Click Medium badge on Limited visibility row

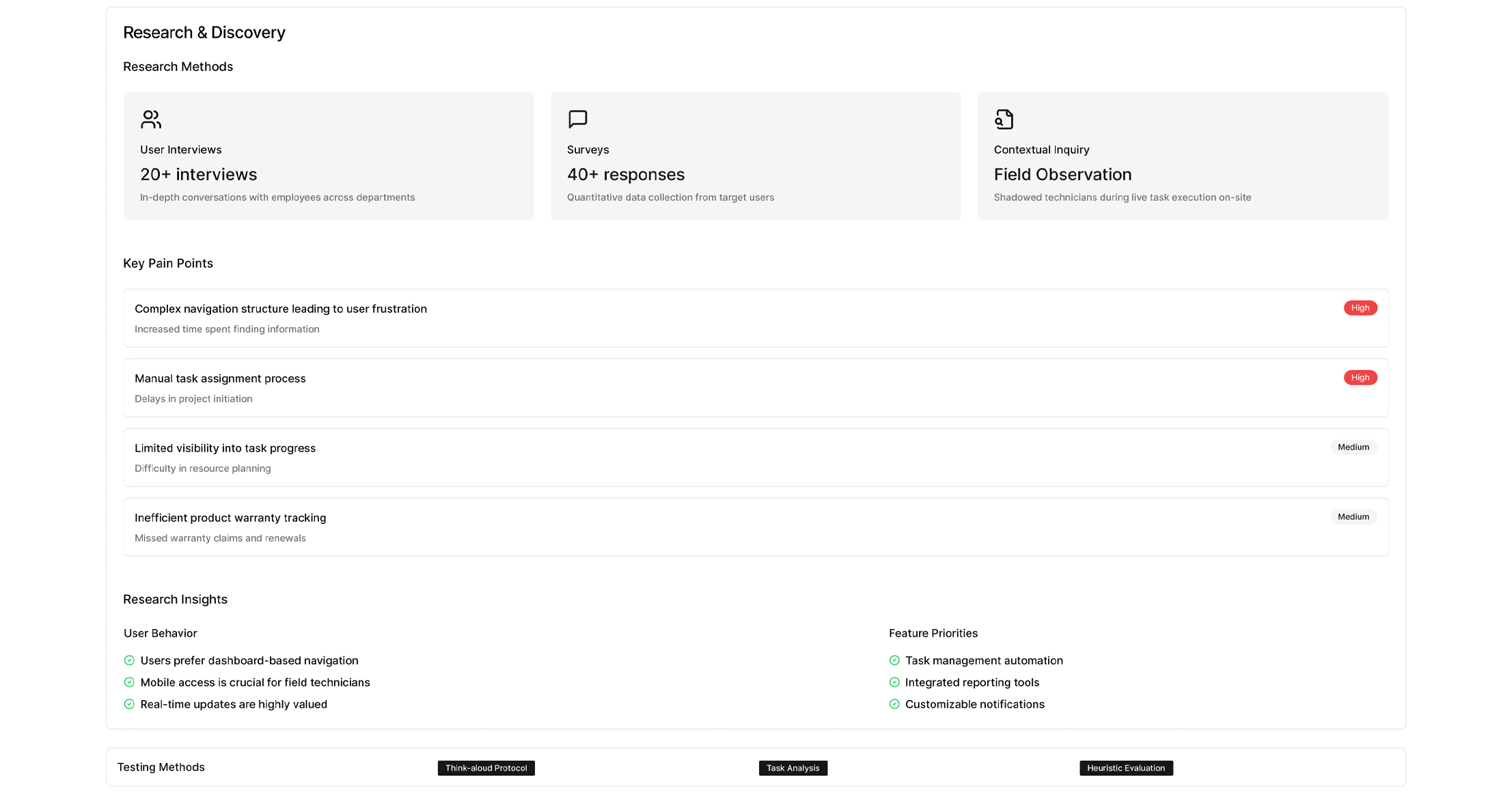(1353, 447)
